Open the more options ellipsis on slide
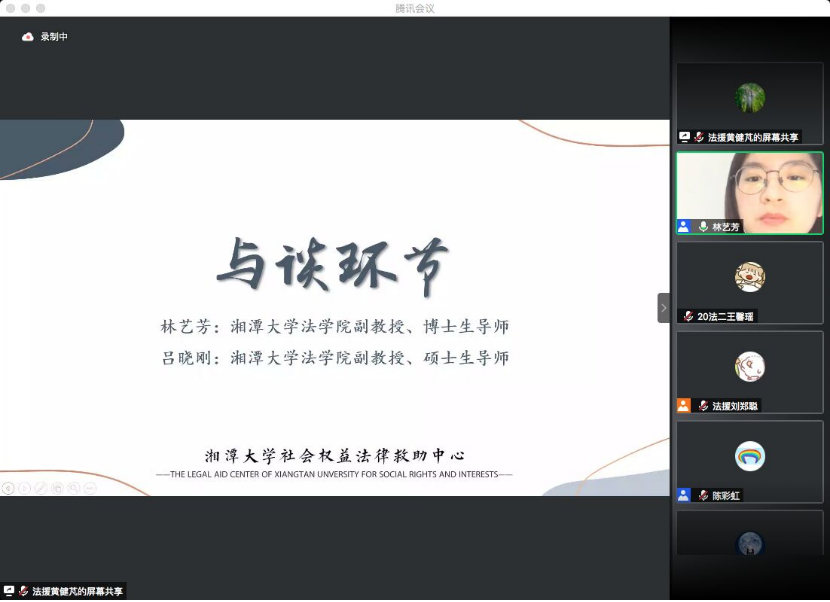This screenshot has width=830, height=602. tap(89, 488)
